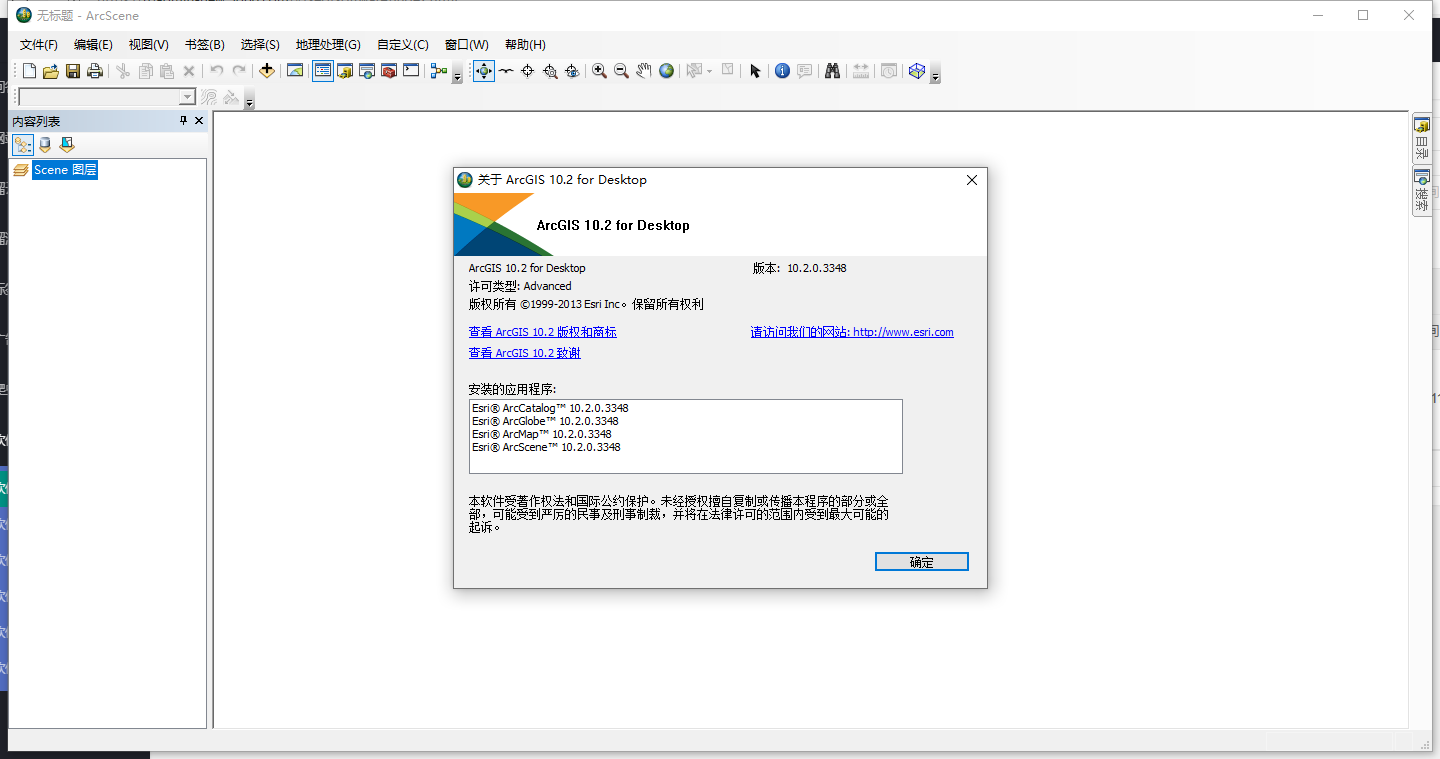1440x759 pixels.
Task: Open the 搜索 side tab
Action: pos(1421,191)
